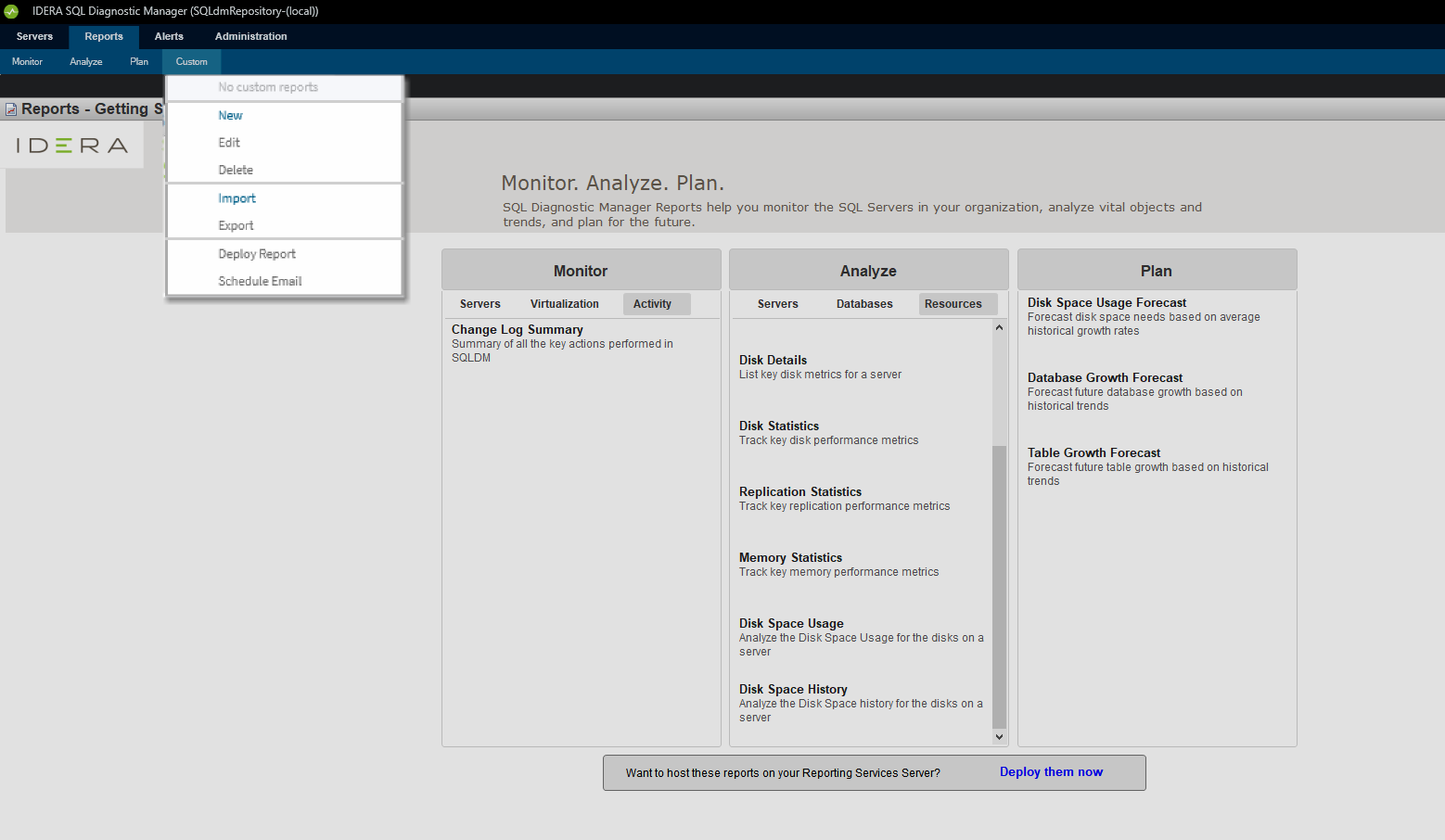Open the Reports main tab
The height and width of the screenshot is (840, 1445).
[x=104, y=36]
